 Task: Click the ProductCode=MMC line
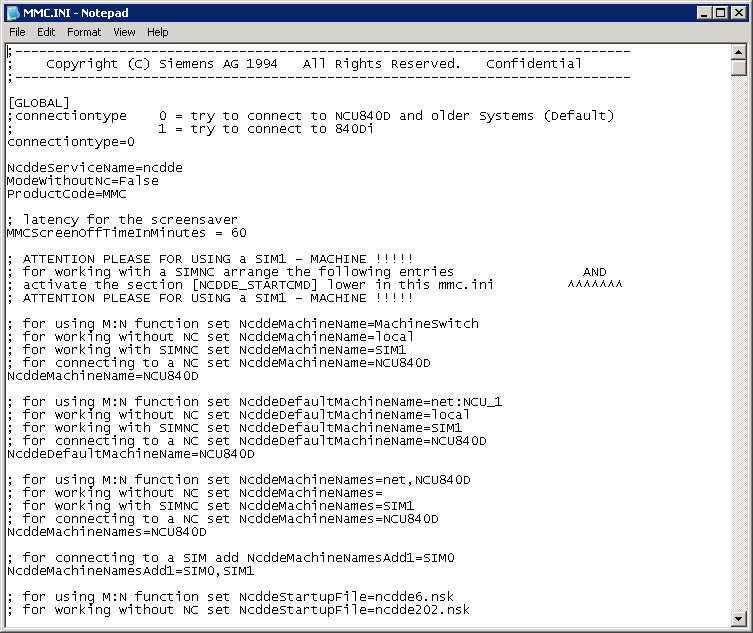[x=67, y=194]
